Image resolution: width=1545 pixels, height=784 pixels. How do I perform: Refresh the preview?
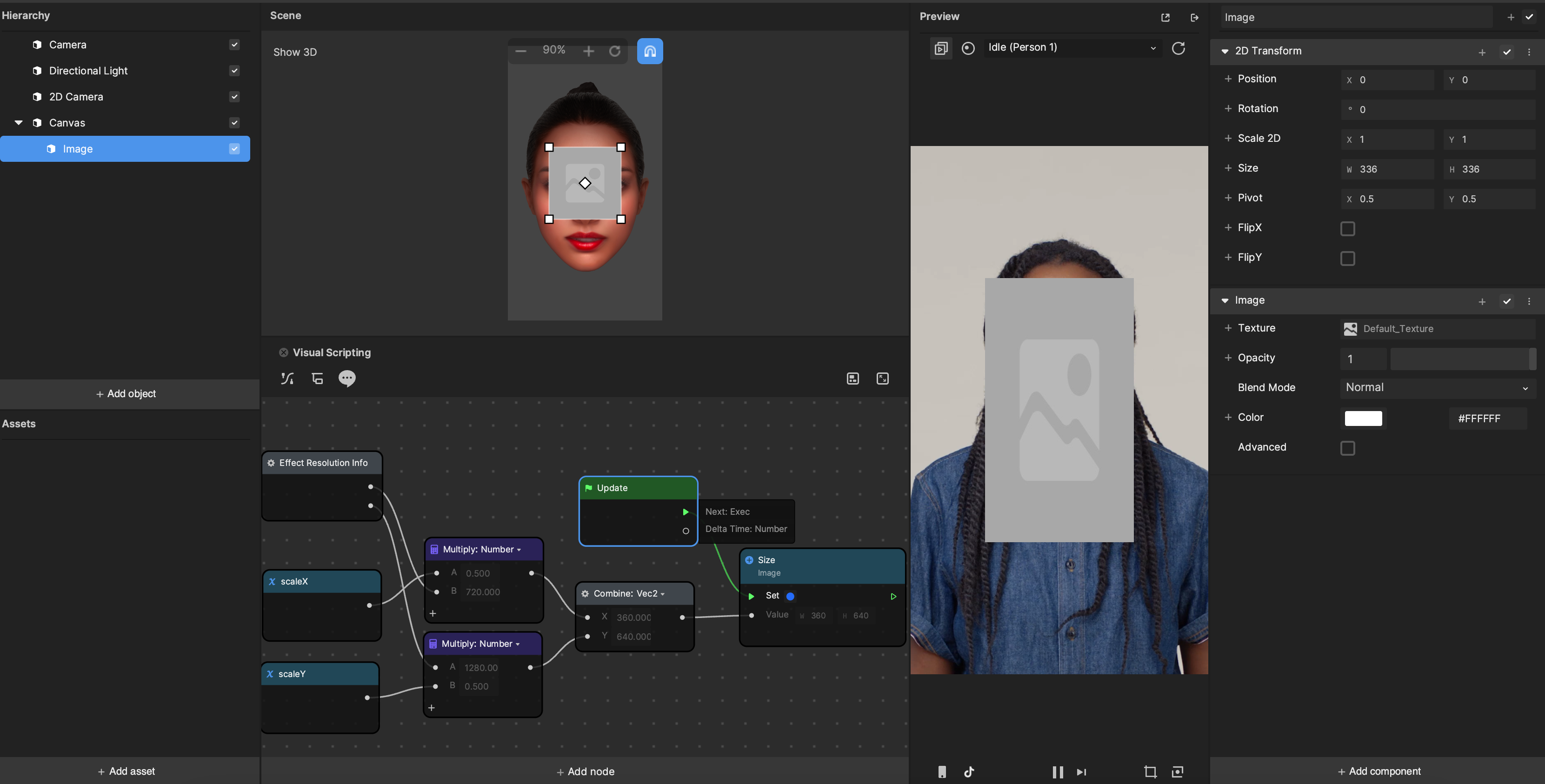click(1178, 48)
